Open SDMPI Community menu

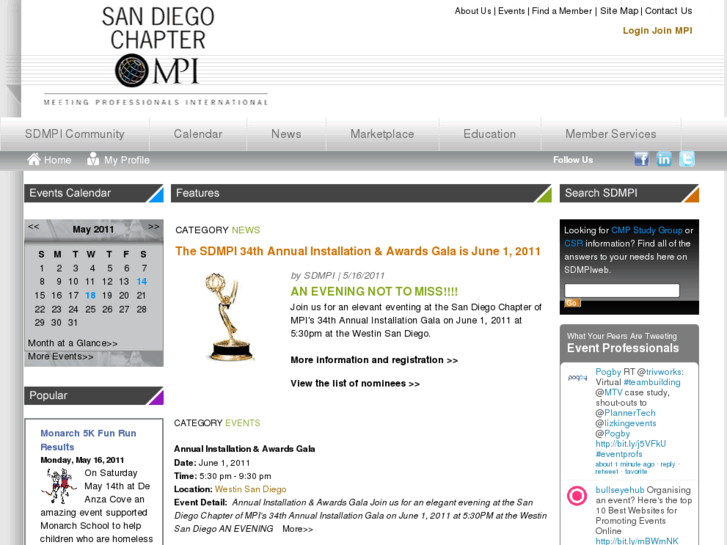click(x=75, y=134)
